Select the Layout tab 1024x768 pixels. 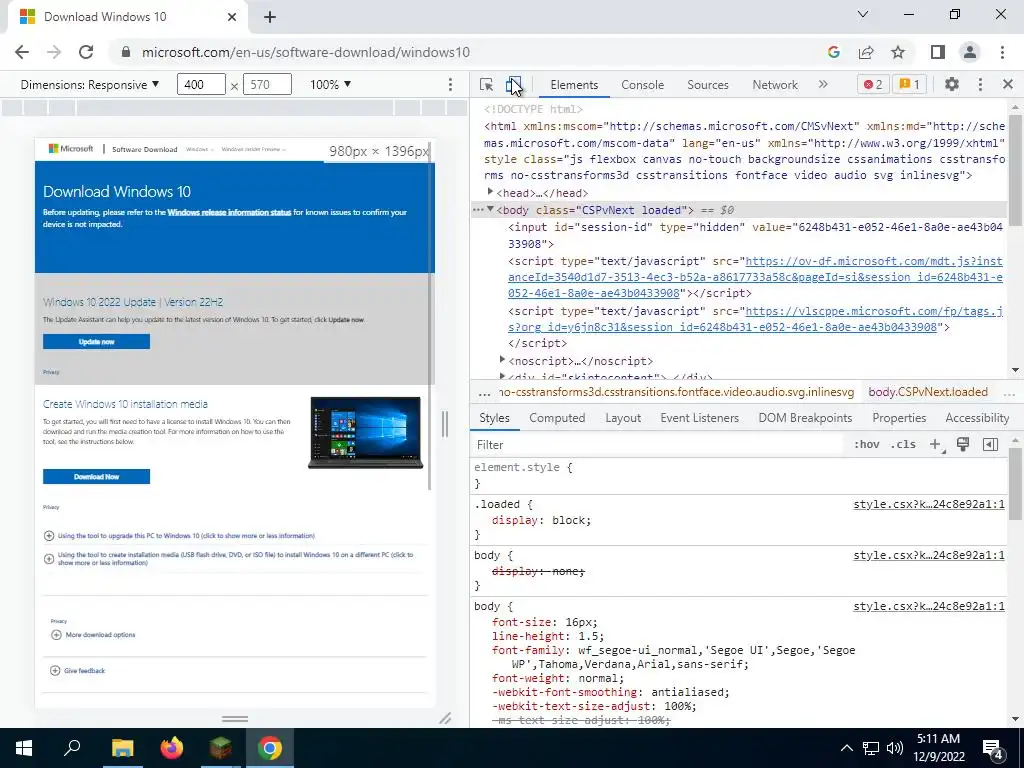[623, 418]
